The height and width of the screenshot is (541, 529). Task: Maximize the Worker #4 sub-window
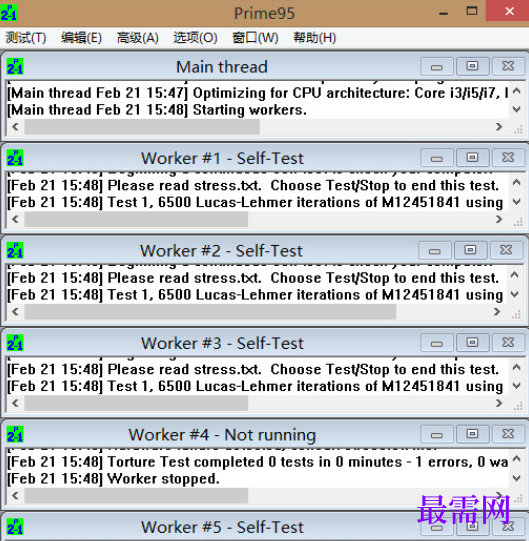pos(472,434)
